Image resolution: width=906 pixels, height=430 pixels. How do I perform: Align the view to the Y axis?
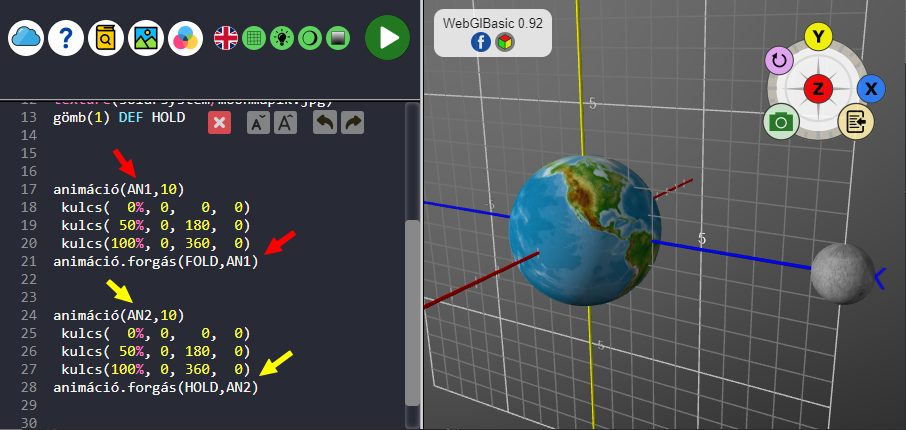click(819, 37)
